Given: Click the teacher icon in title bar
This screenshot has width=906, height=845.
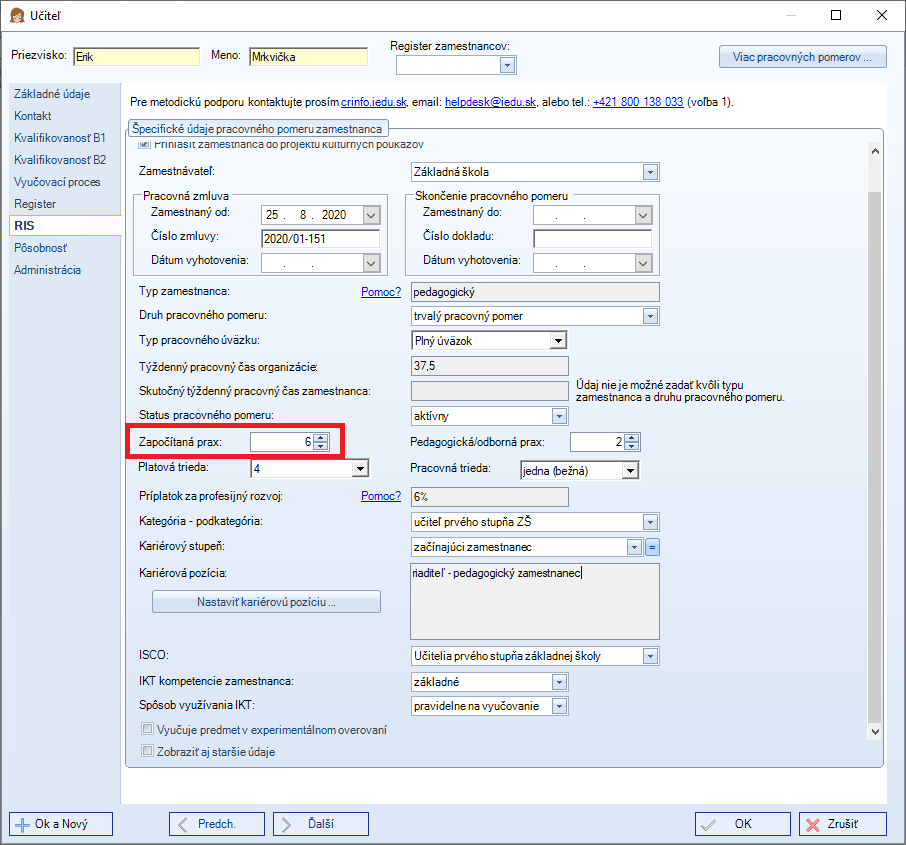Looking at the screenshot, I should click(x=17, y=16).
